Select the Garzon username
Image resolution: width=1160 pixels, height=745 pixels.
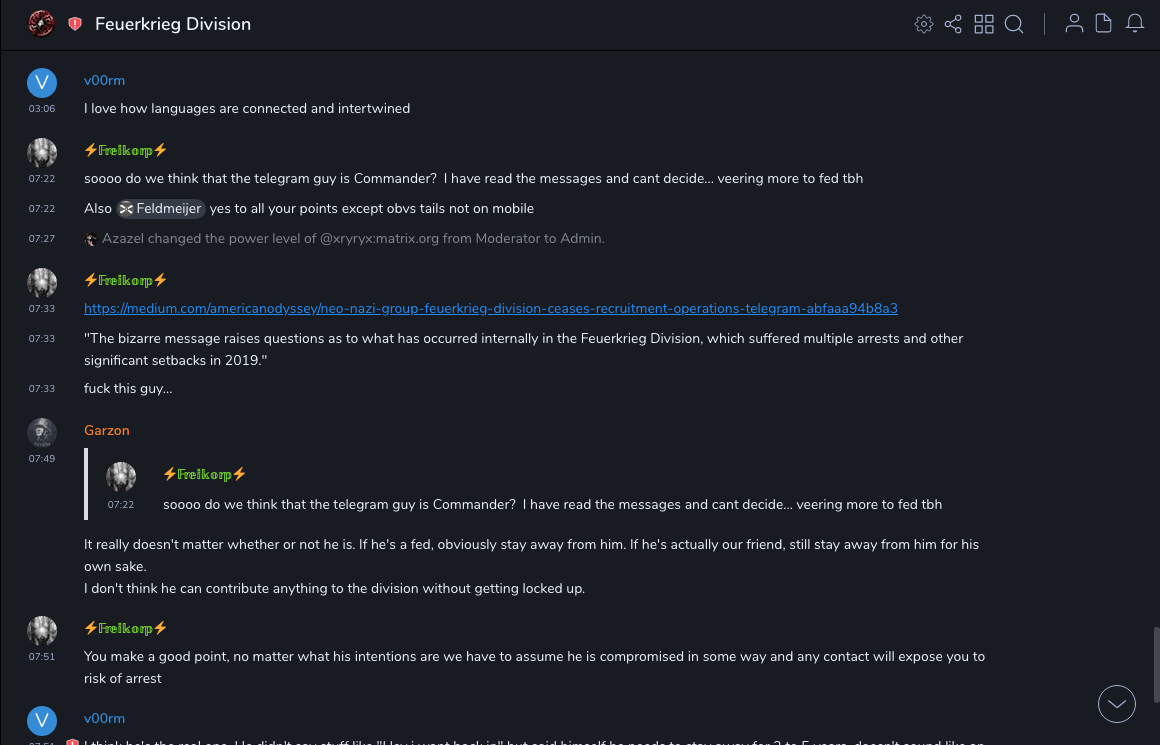[x=107, y=431]
